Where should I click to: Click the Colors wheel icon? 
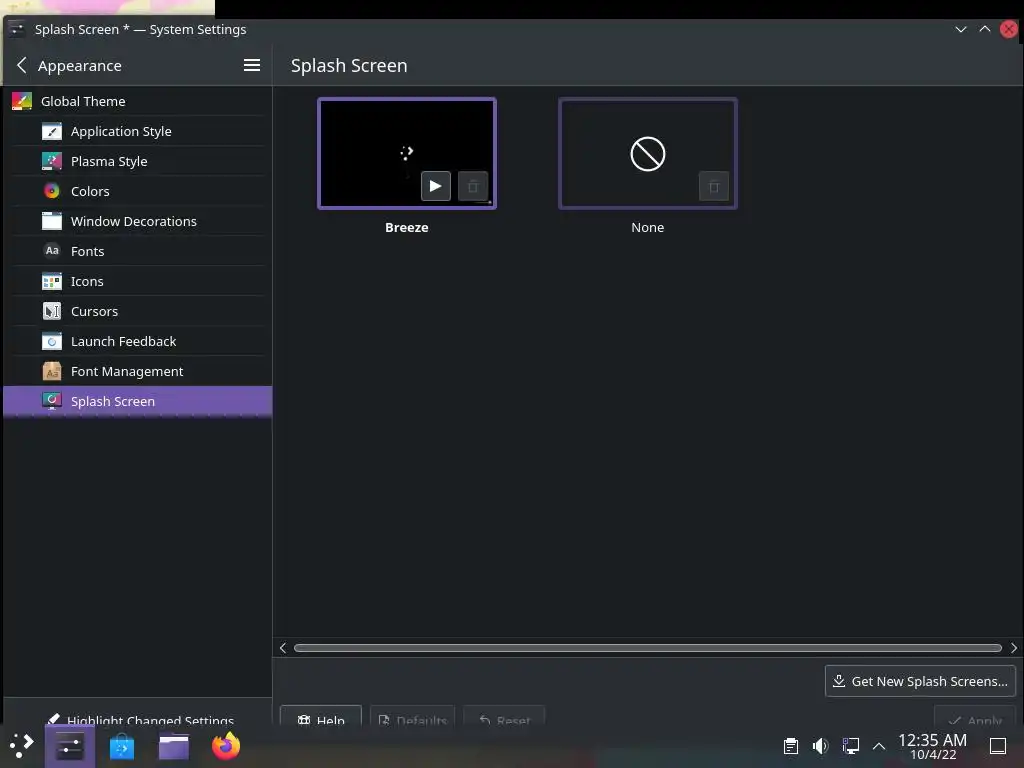pyautogui.click(x=52, y=191)
